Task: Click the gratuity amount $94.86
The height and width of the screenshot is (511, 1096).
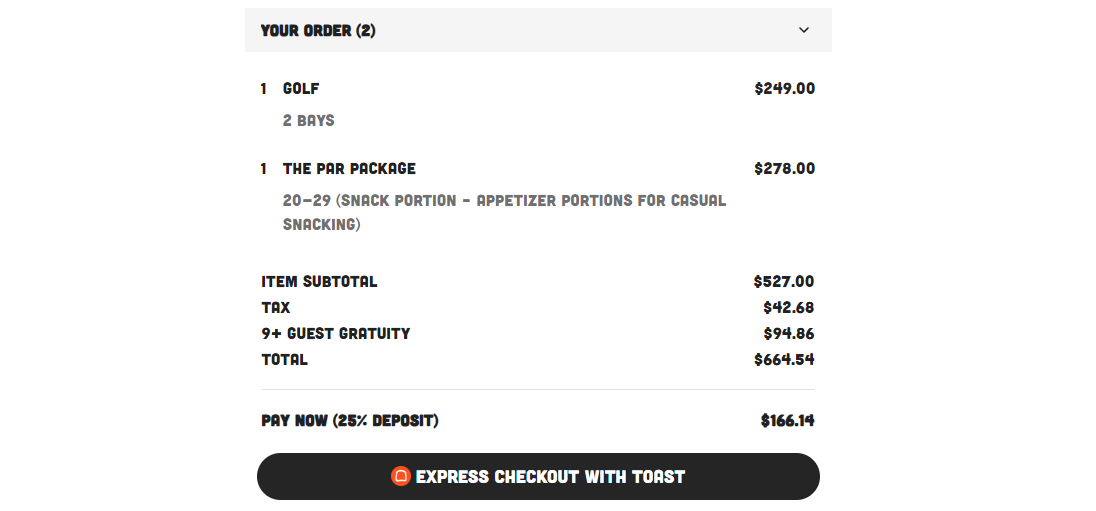Action: pyautogui.click(x=788, y=333)
